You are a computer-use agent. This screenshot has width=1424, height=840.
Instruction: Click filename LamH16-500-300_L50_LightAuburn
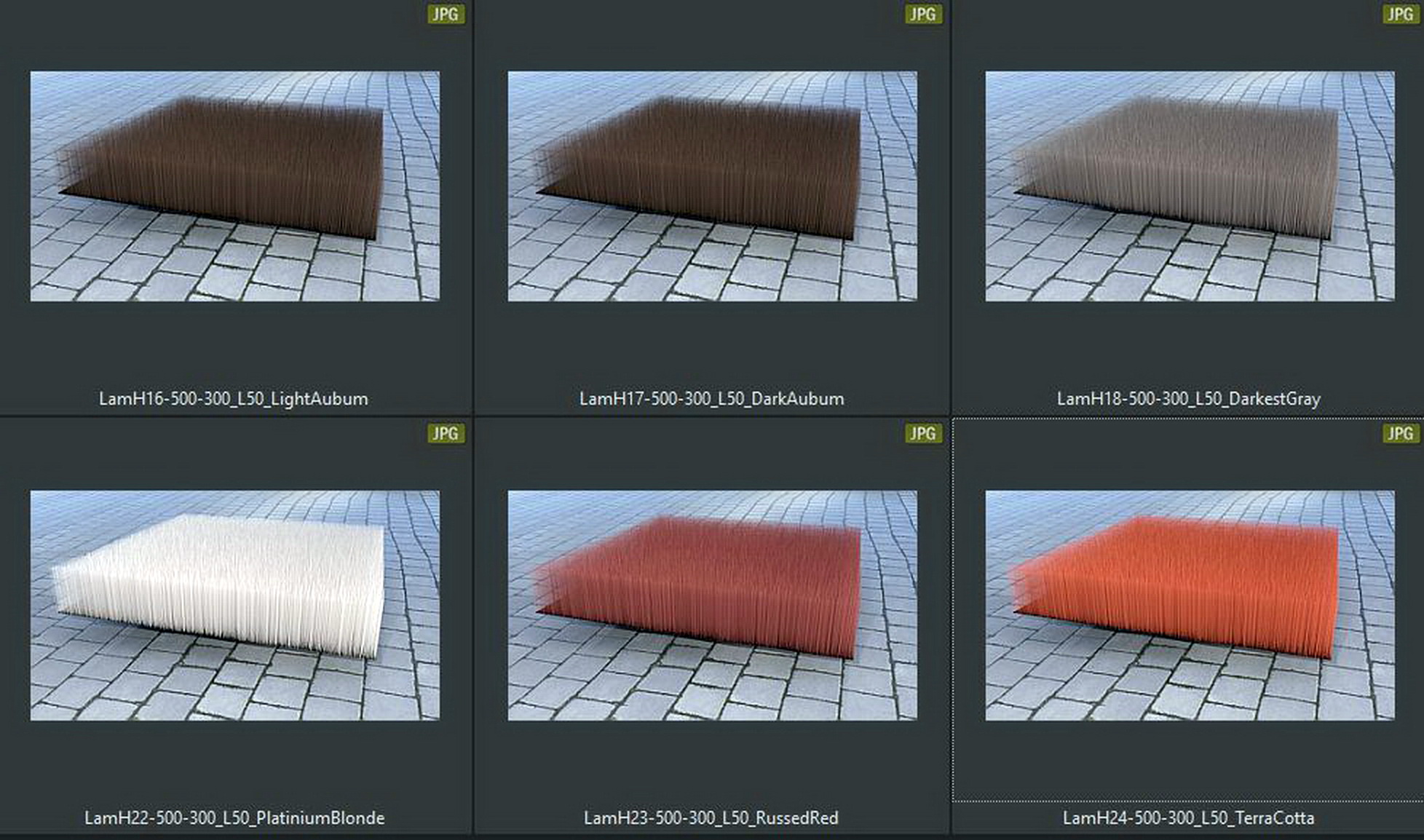point(233,399)
